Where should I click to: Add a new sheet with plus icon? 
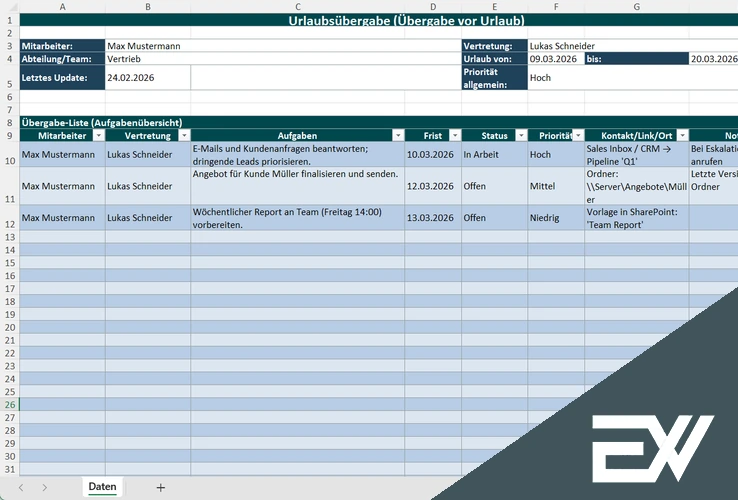click(x=160, y=488)
